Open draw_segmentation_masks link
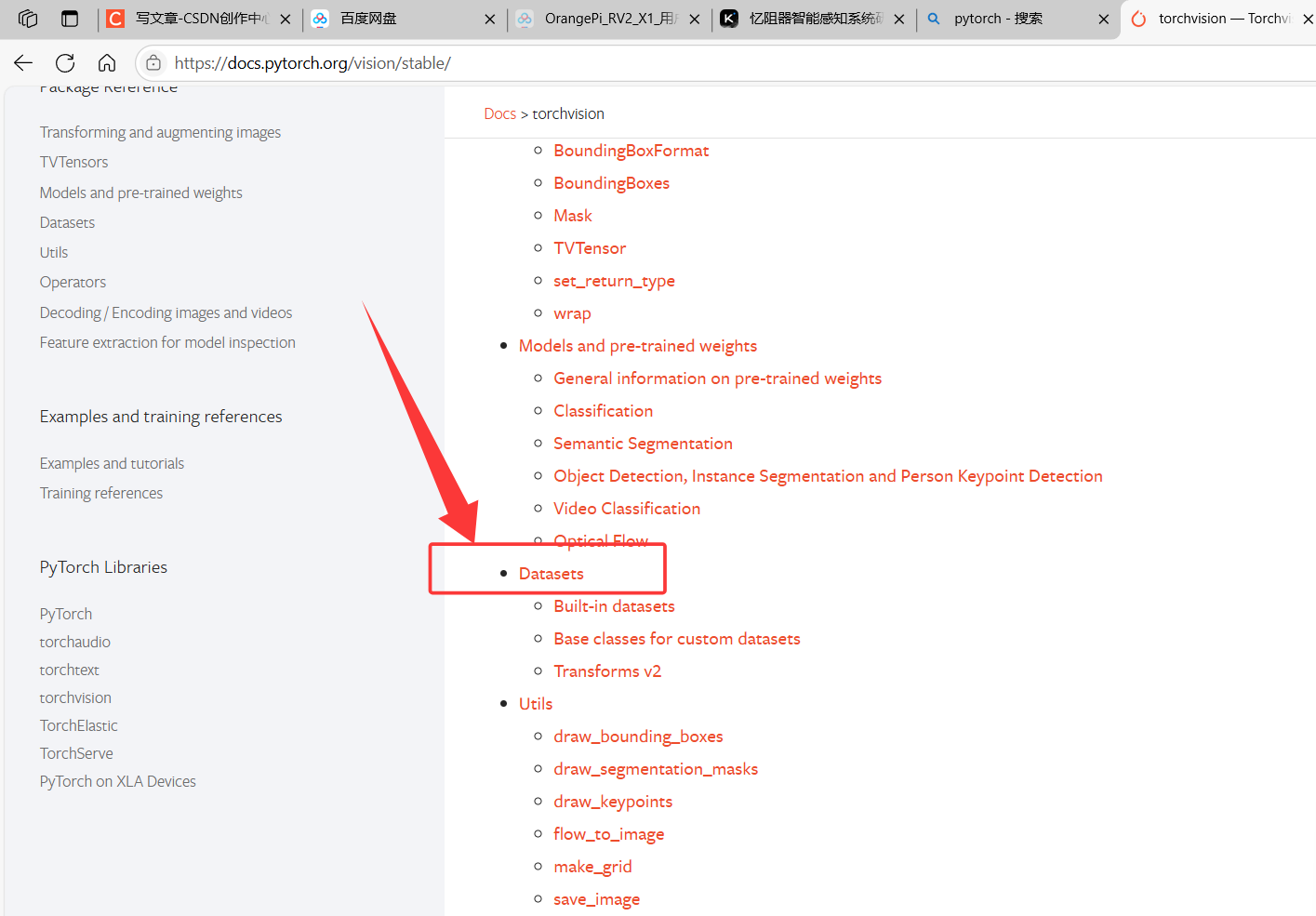The width and height of the screenshot is (1316, 916). click(656, 769)
